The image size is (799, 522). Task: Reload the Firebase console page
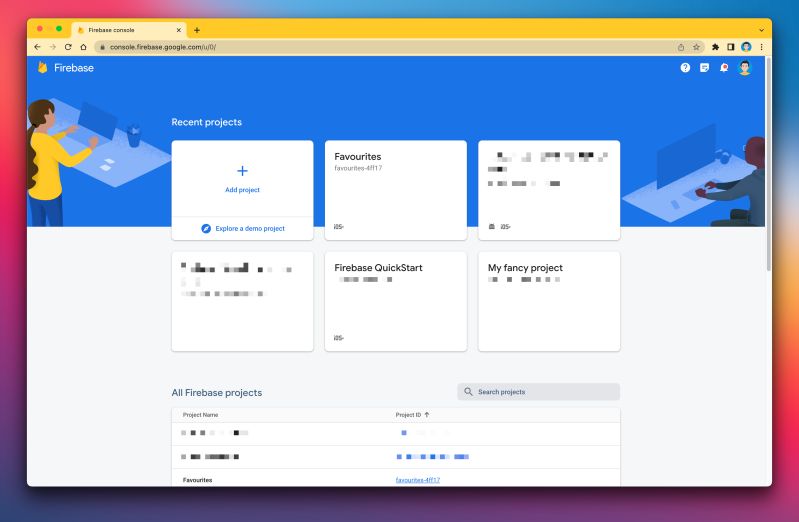click(68, 47)
